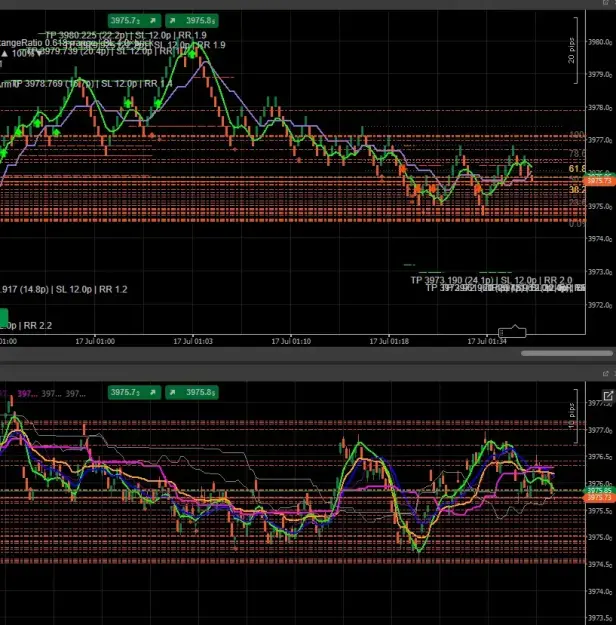Click the TP 3978.769 RR 1.4 label
Viewport: 616px width, 625px height.
pos(92,84)
